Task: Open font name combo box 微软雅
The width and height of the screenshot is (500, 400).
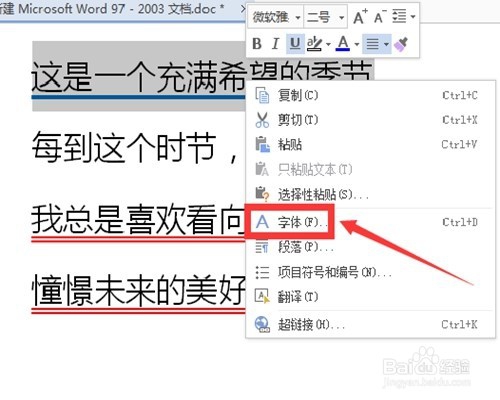Action: click(275, 17)
